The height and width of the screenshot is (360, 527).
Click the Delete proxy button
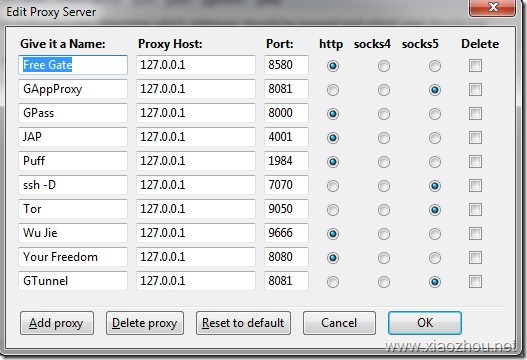point(145,323)
